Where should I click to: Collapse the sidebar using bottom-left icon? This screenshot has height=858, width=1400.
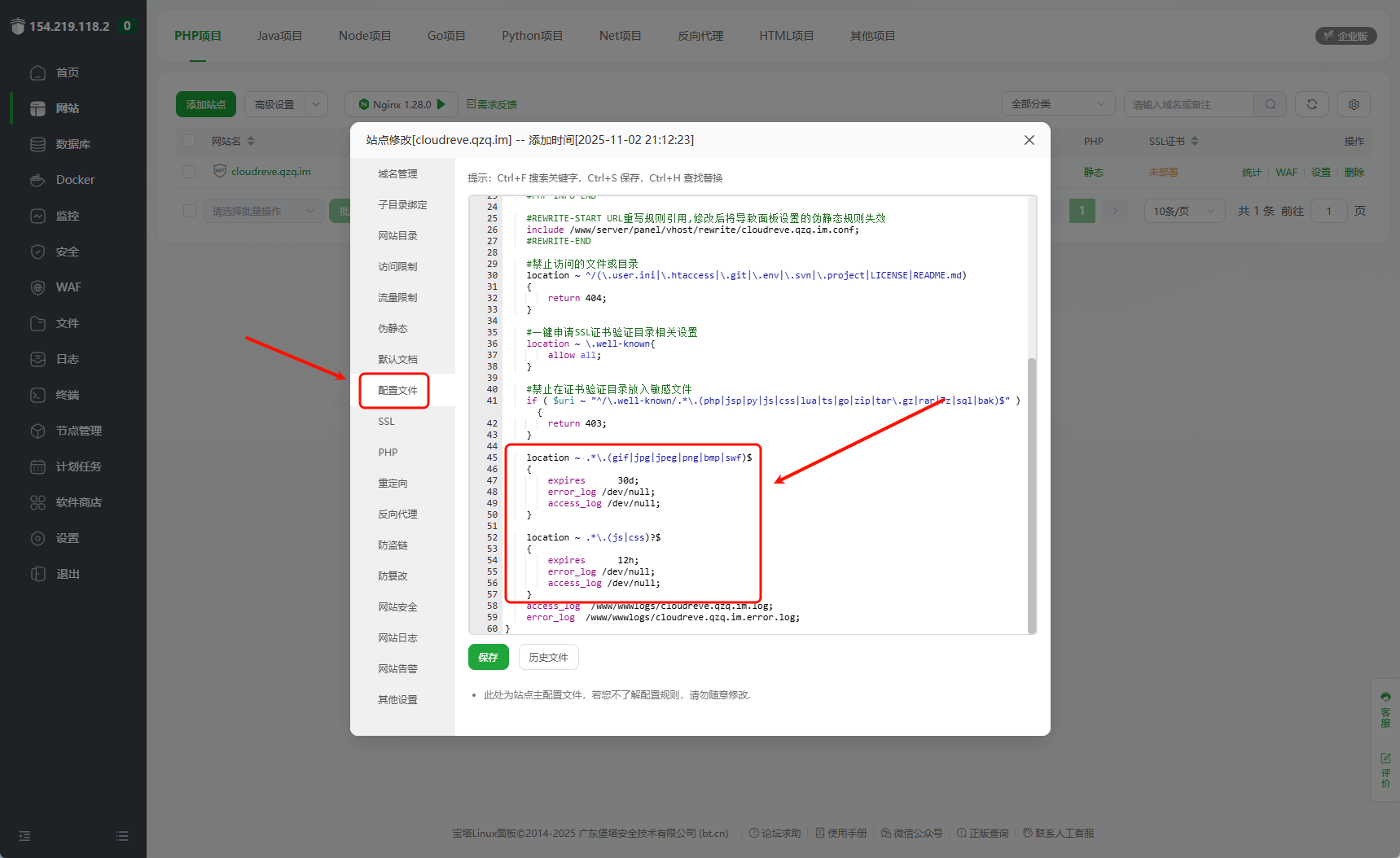pos(24,836)
